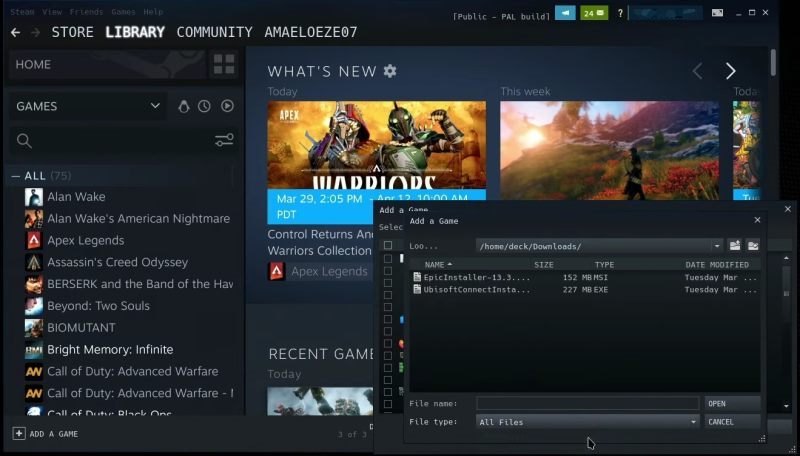The width and height of the screenshot is (800, 456).
Task: Select BERSERK and the Band of the Hawk
Action: (140, 284)
